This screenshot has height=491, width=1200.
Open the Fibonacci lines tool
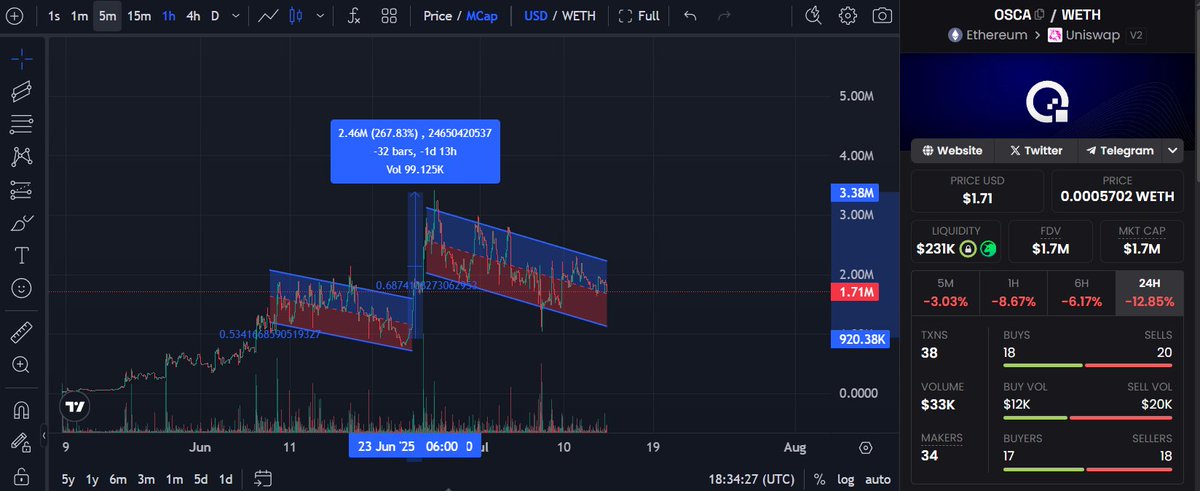coord(21,125)
